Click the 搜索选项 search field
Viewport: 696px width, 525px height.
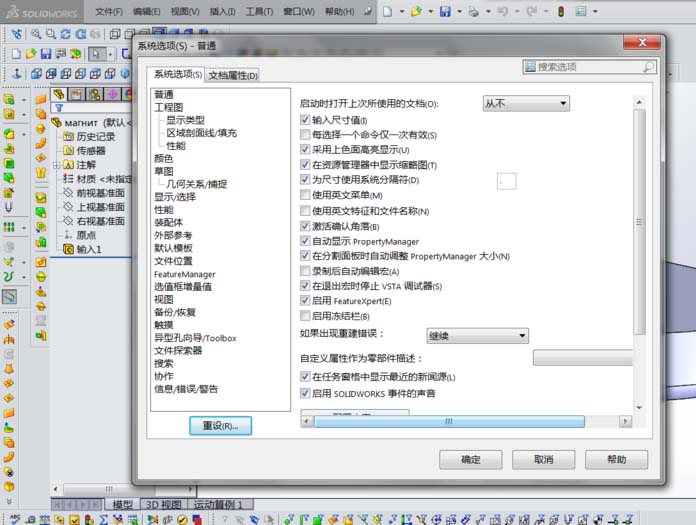point(589,67)
